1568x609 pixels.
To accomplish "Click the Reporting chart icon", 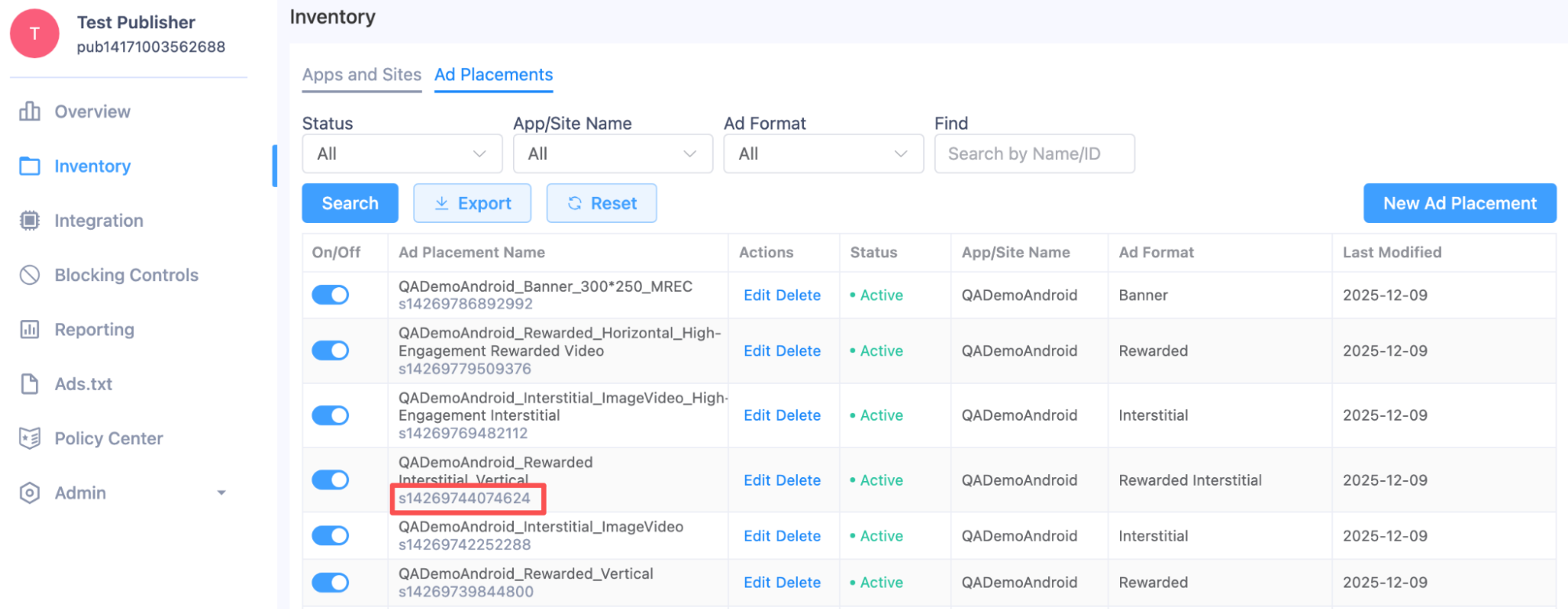I will pyautogui.click(x=30, y=330).
